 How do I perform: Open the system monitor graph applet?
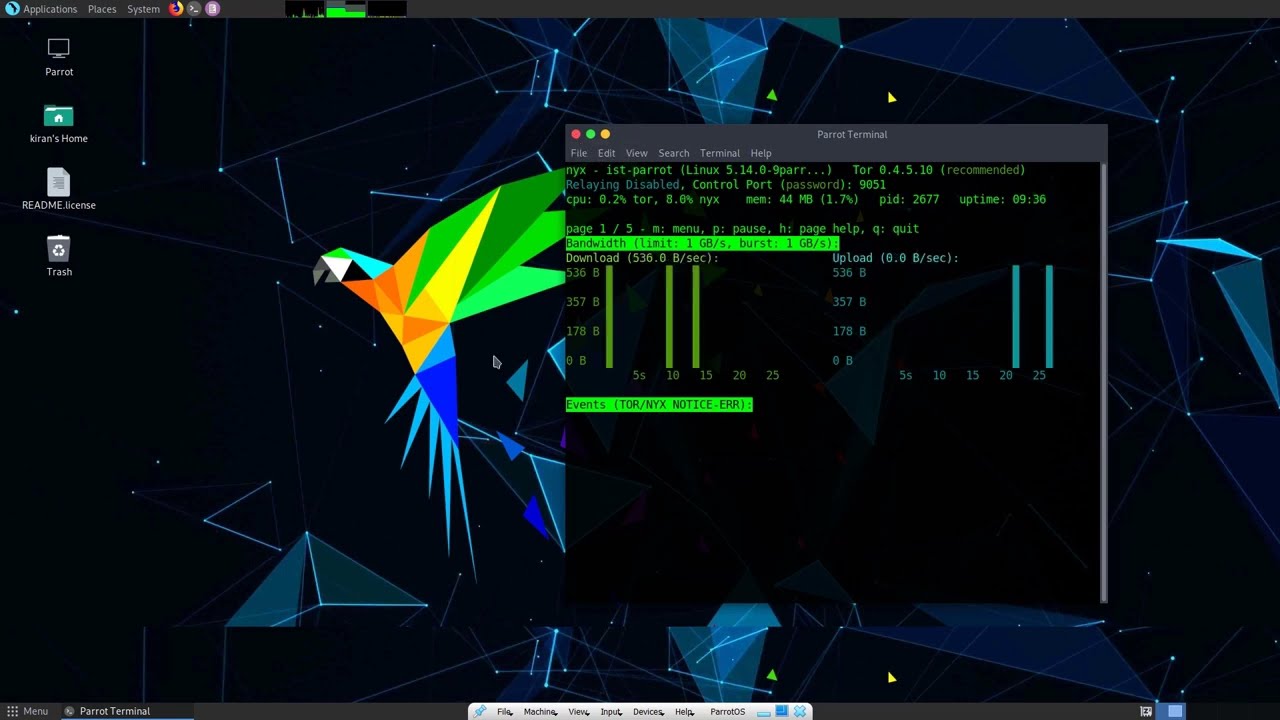pos(345,9)
